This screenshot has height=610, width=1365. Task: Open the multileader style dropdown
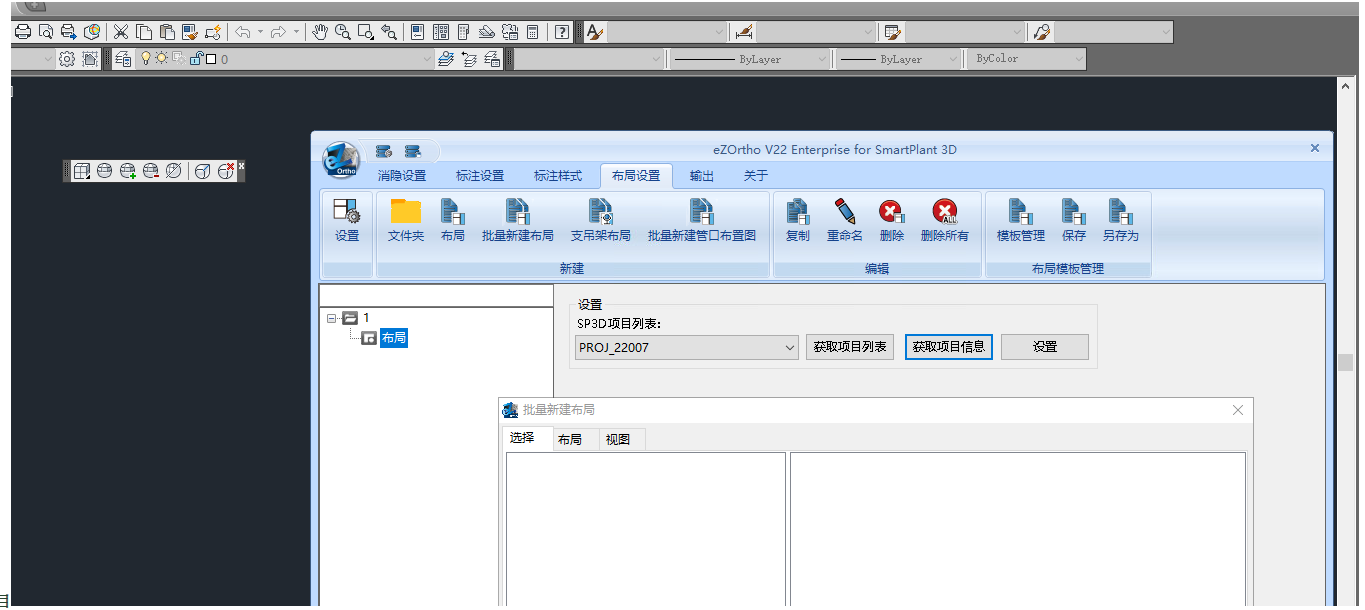coord(1114,32)
